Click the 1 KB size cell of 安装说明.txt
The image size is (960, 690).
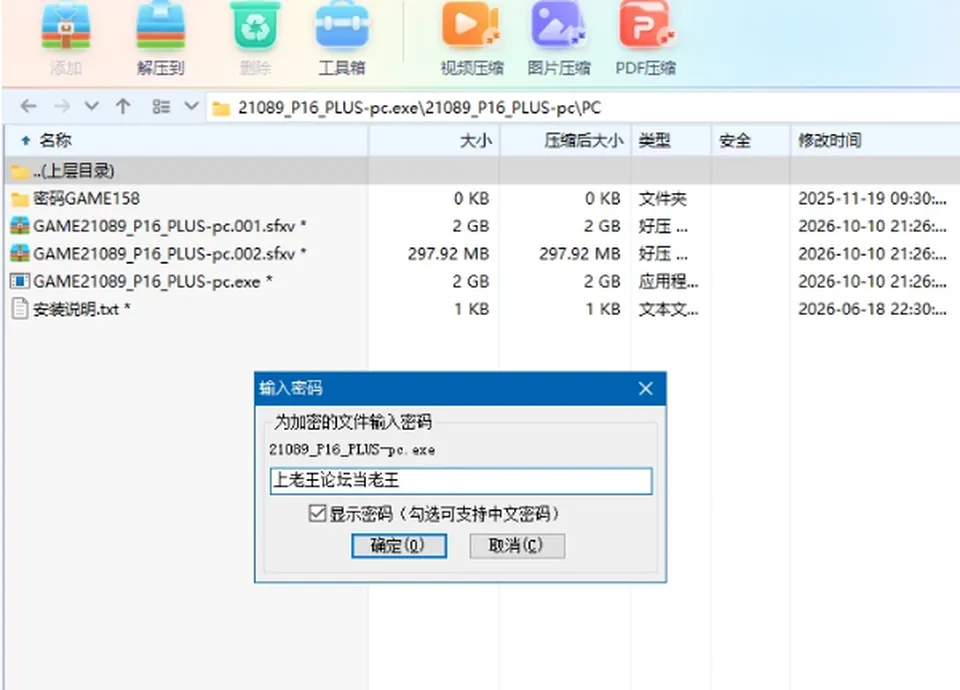[x=471, y=309]
